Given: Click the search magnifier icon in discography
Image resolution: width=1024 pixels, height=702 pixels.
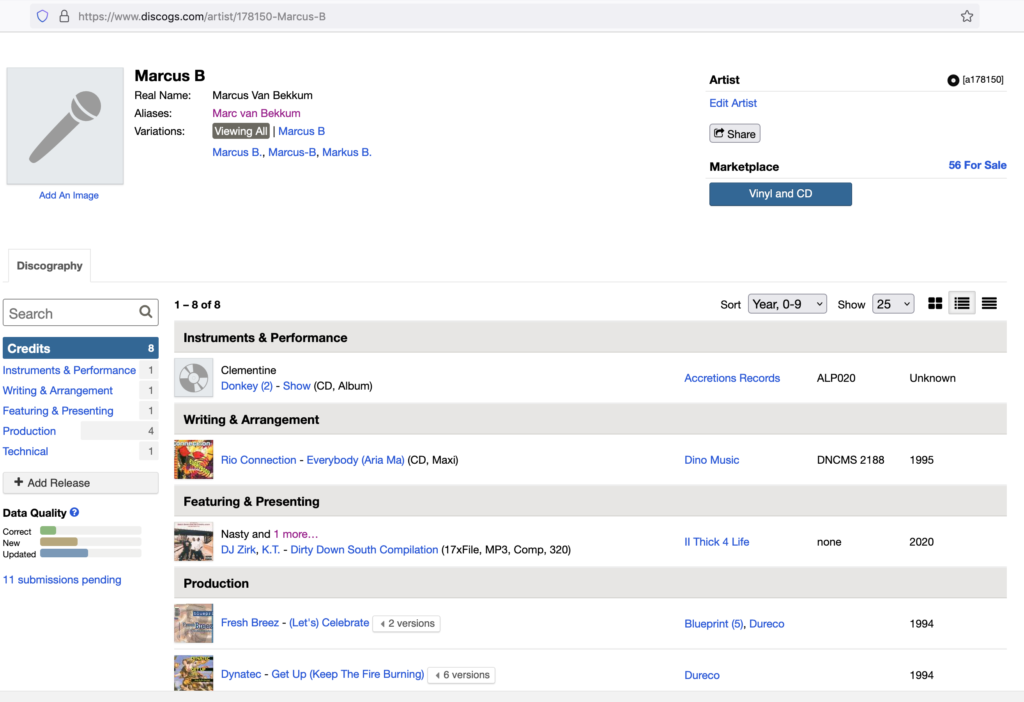Looking at the screenshot, I should click(146, 312).
